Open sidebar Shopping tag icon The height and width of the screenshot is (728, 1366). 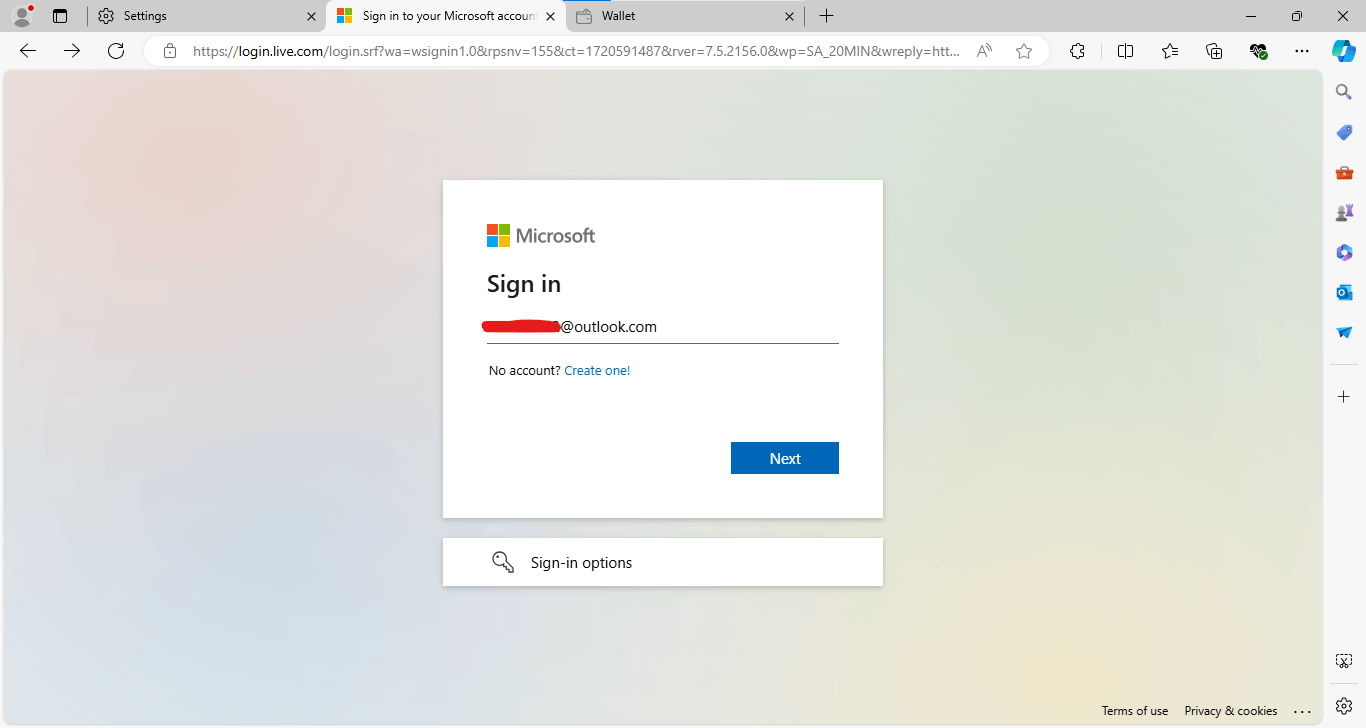click(x=1344, y=132)
